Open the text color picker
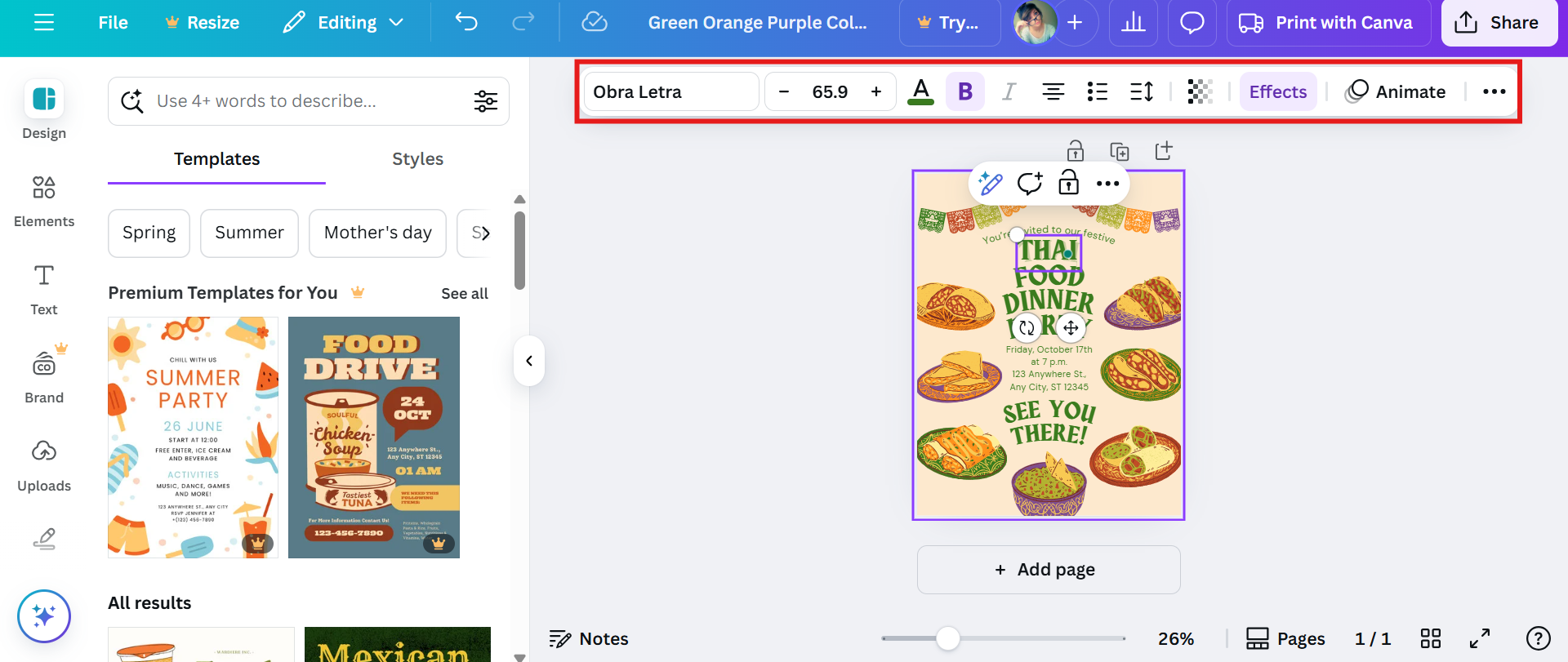 pos(921,91)
